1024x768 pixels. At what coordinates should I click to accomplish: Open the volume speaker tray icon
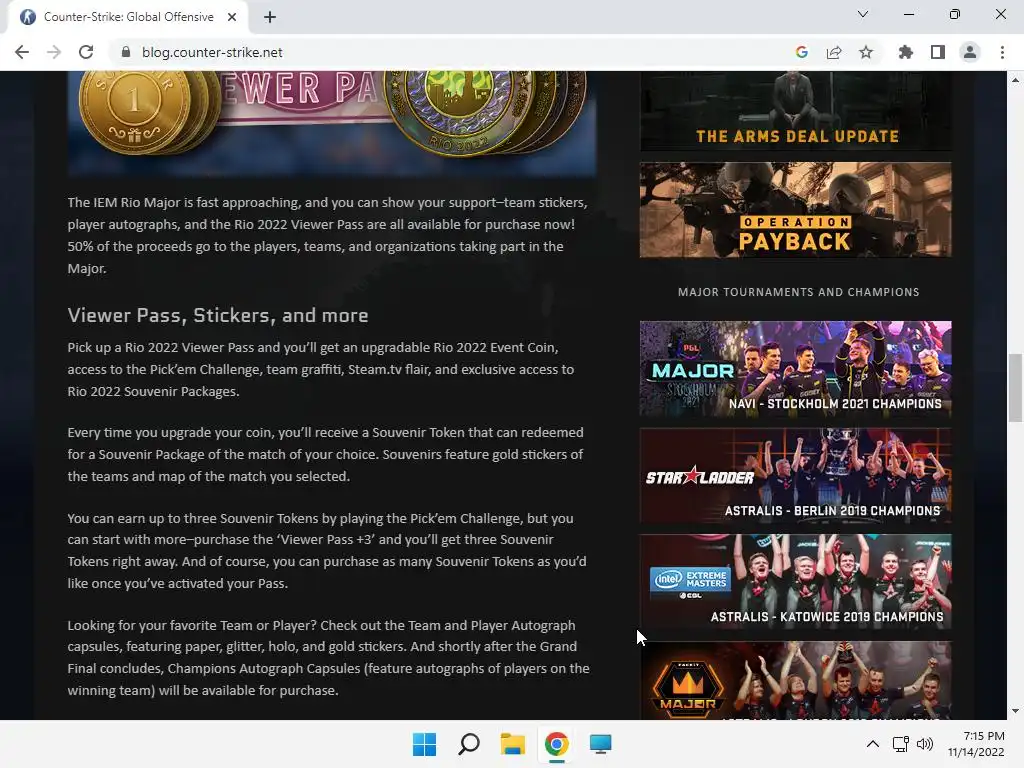tap(924, 744)
